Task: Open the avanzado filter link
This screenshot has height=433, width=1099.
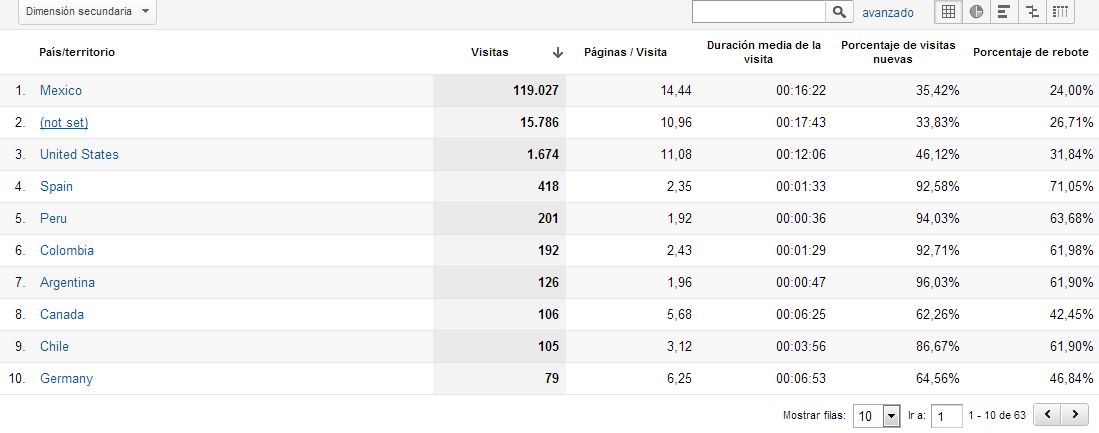Action: pos(888,12)
